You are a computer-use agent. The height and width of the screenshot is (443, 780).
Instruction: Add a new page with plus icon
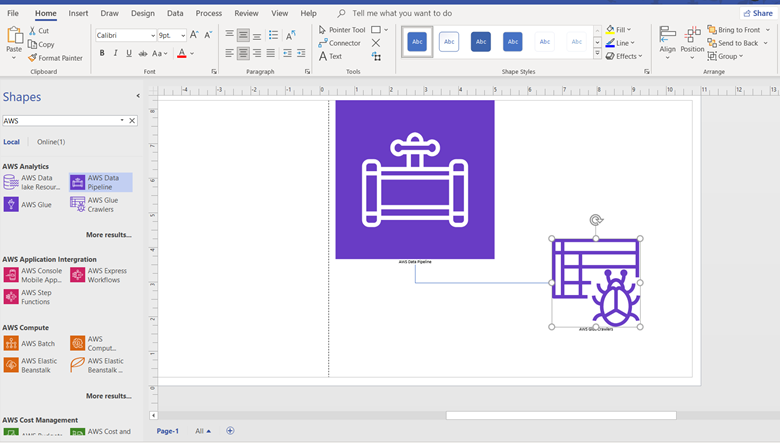[230, 431]
